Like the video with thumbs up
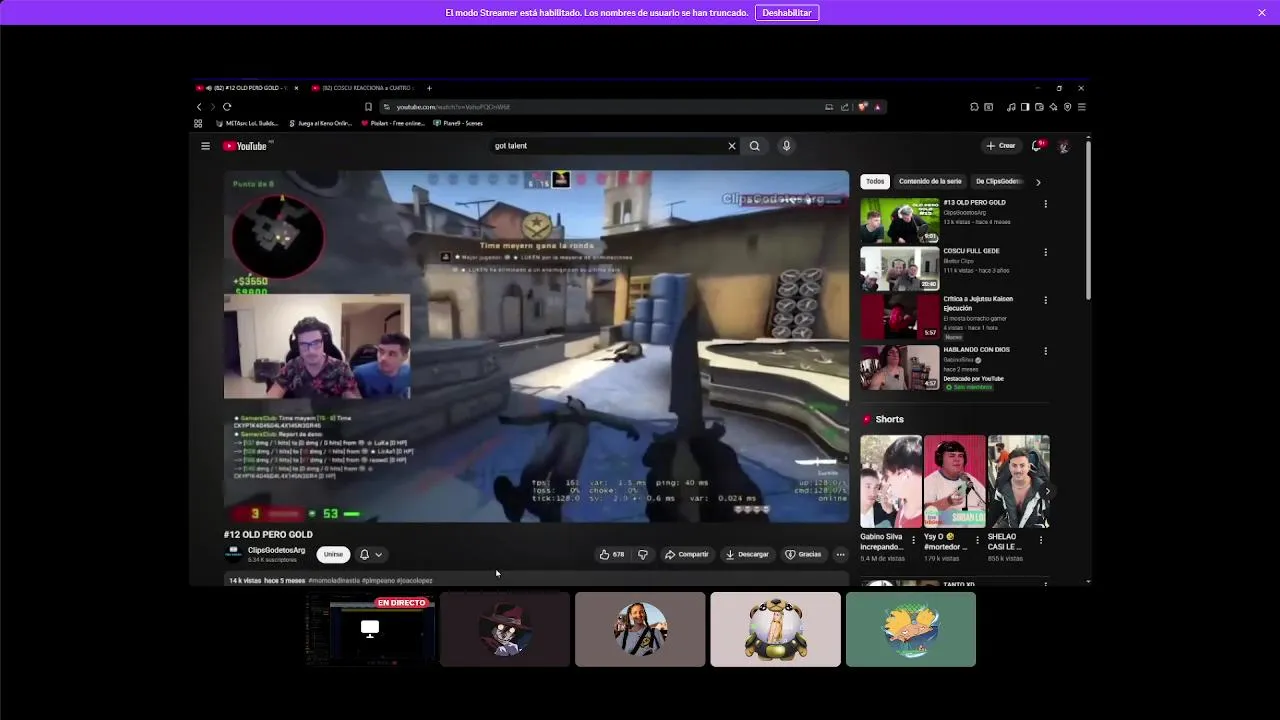This screenshot has height=720, width=1280. coord(612,554)
